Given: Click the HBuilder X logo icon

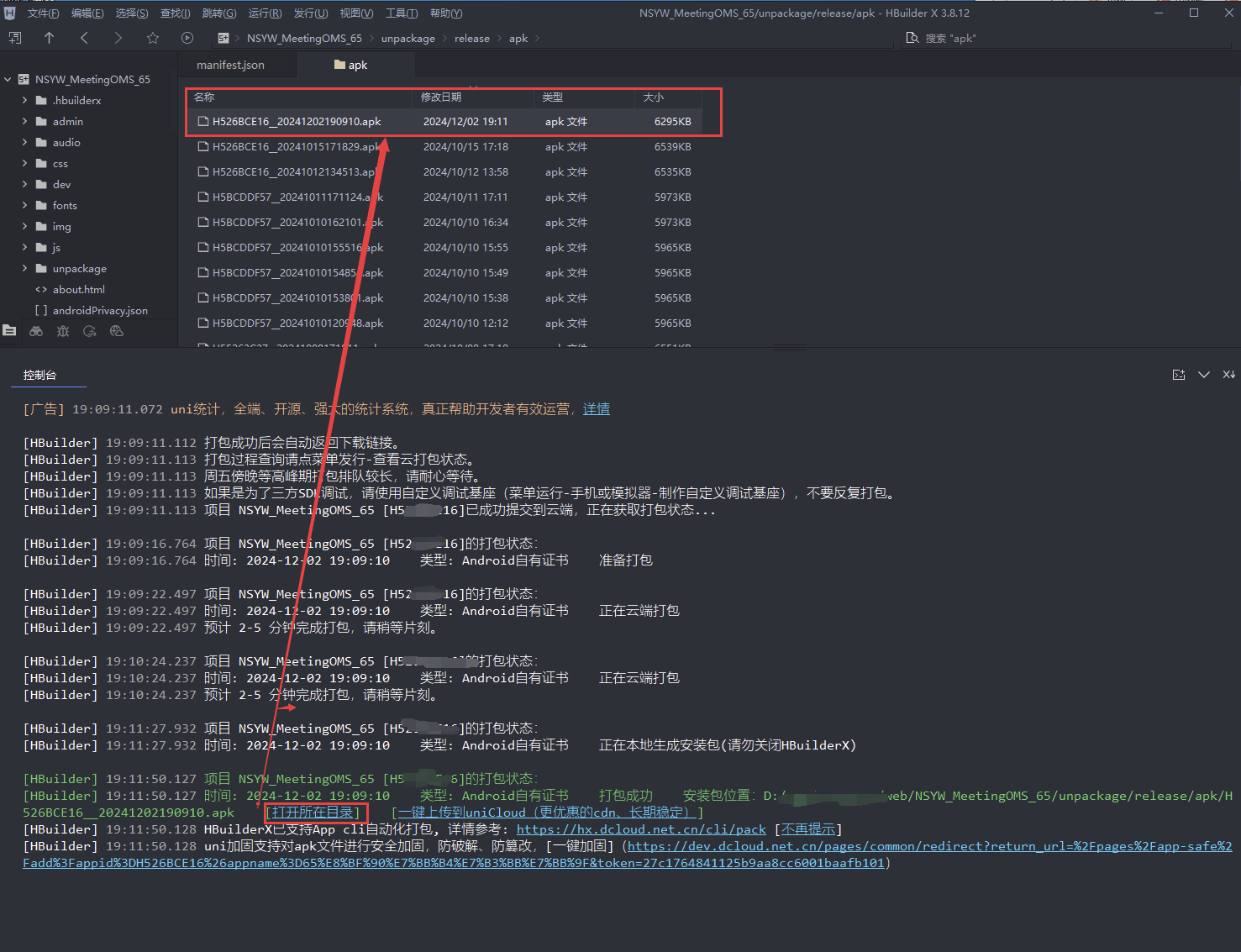Looking at the screenshot, I should coord(10,13).
